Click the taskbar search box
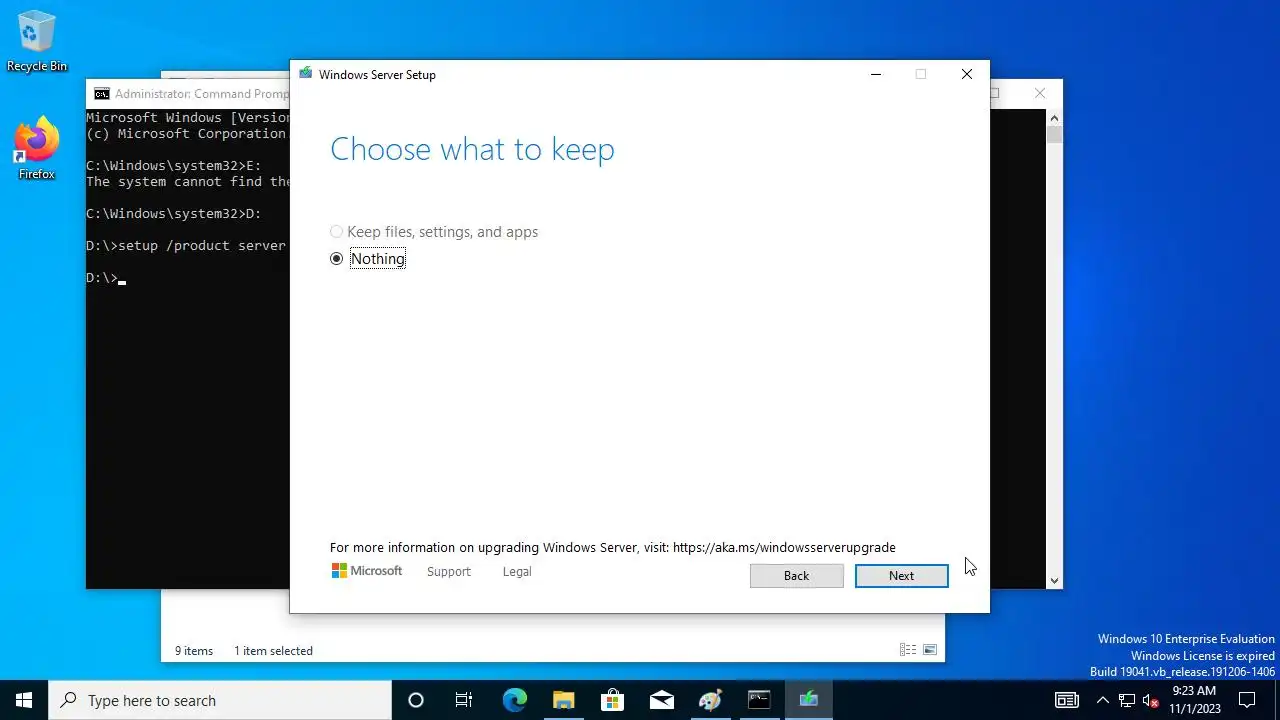Image resolution: width=1280 pixels, height=720 pixels. [220, 700]
